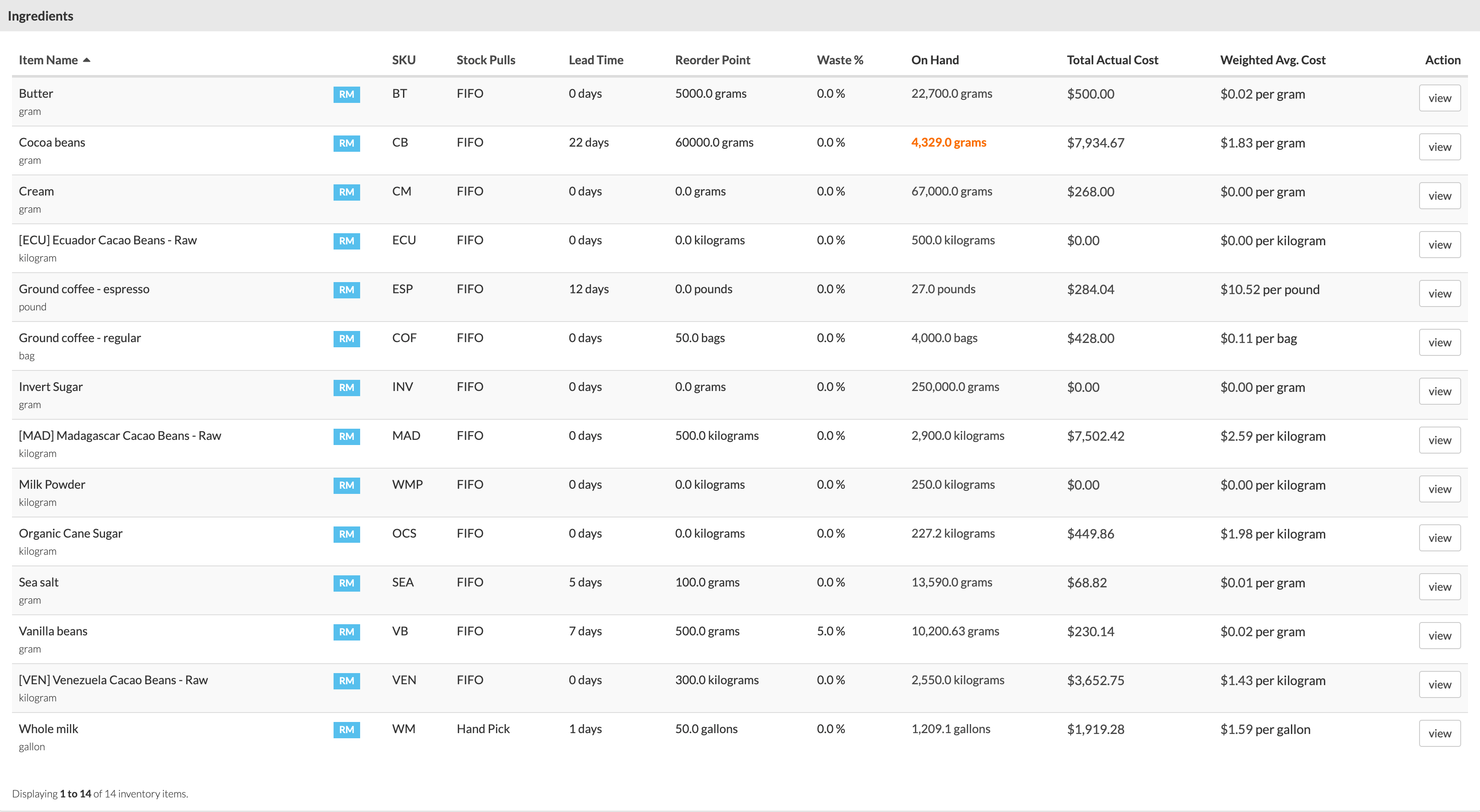View the Venezuela Cacao Beans record
This screenshot has width=1480, height=812.
click(x=1439, y=684)
